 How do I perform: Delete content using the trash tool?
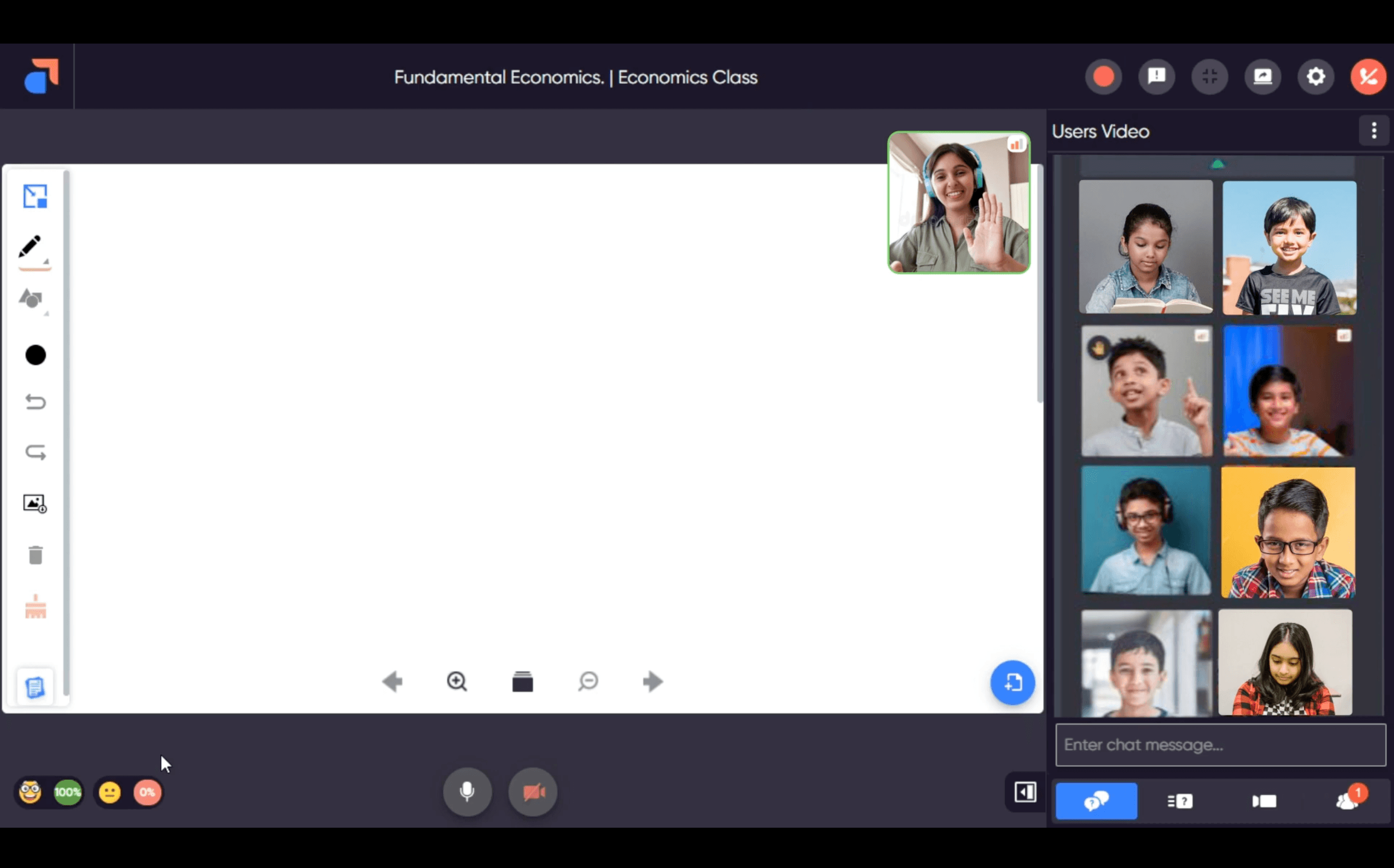tap(35, 554)
